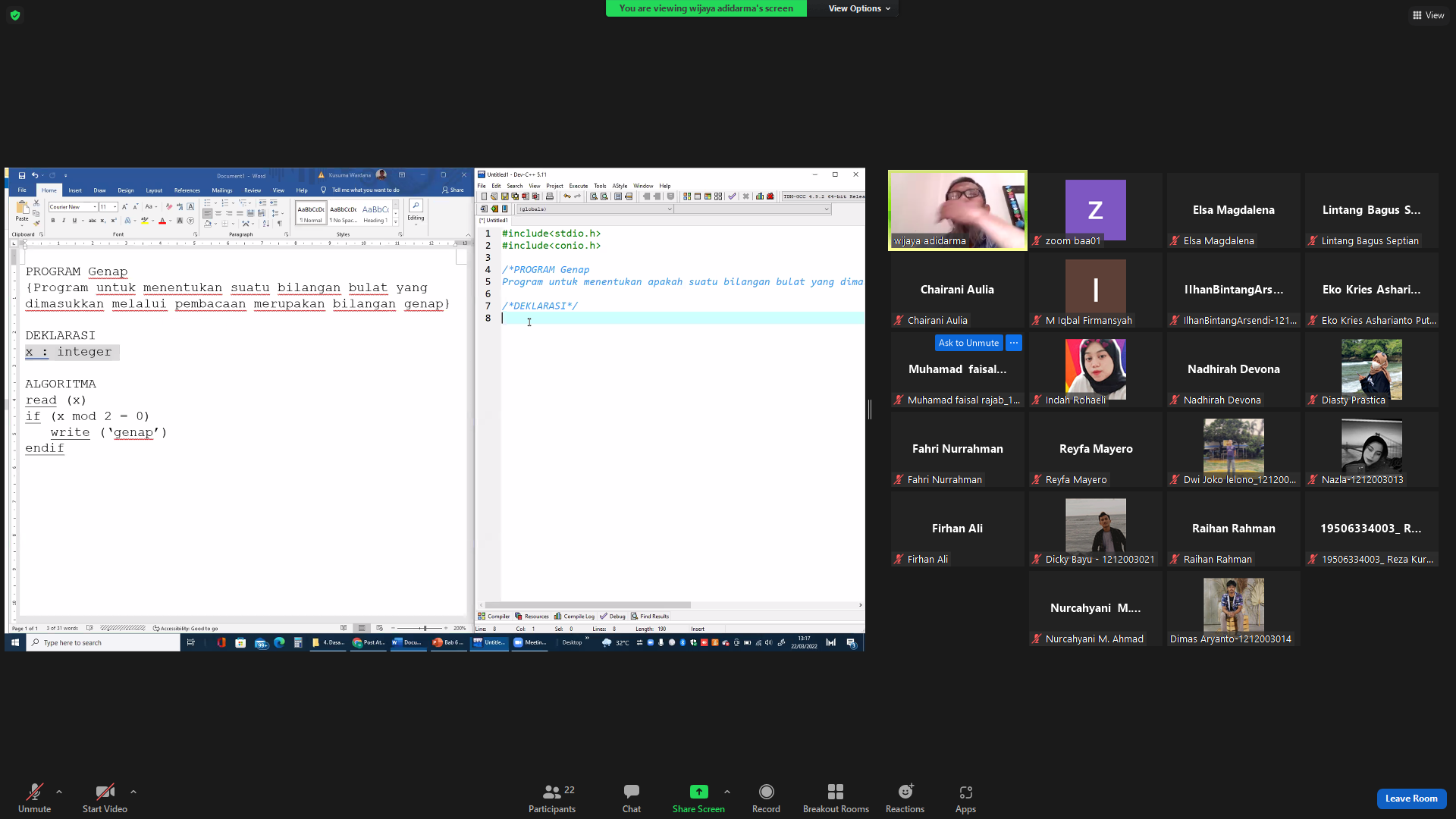Viewport: 1456px width, 819px height.
Task: Click the Word zoom slider
Action: click(424, 628)
